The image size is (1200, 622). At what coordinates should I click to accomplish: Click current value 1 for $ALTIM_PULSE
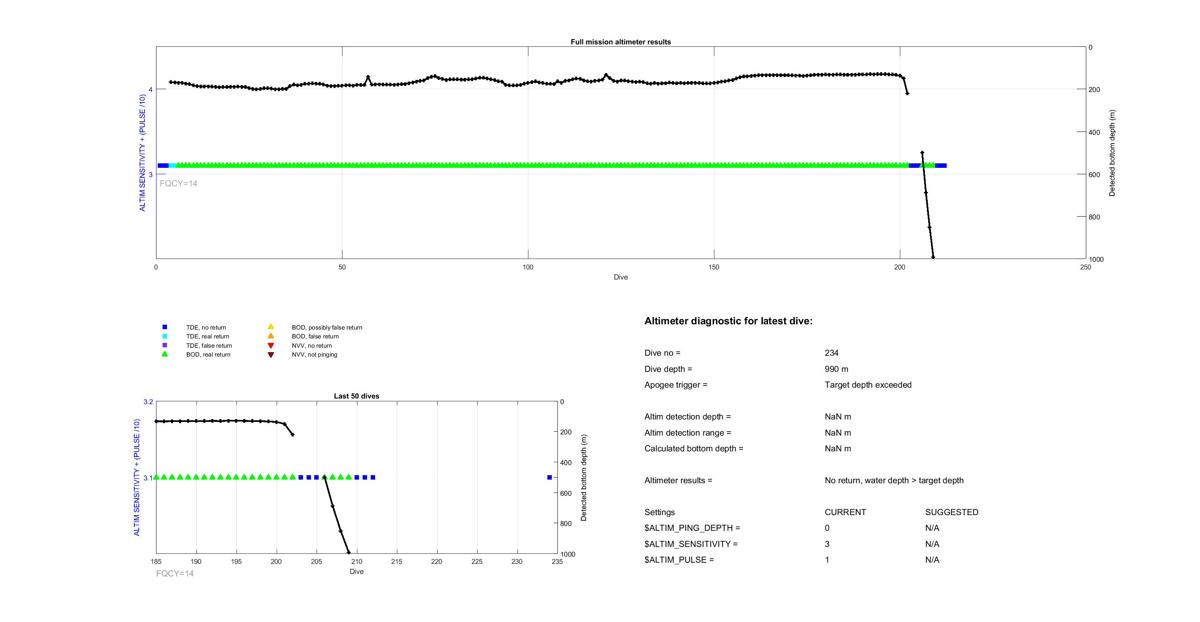[828, 560]
